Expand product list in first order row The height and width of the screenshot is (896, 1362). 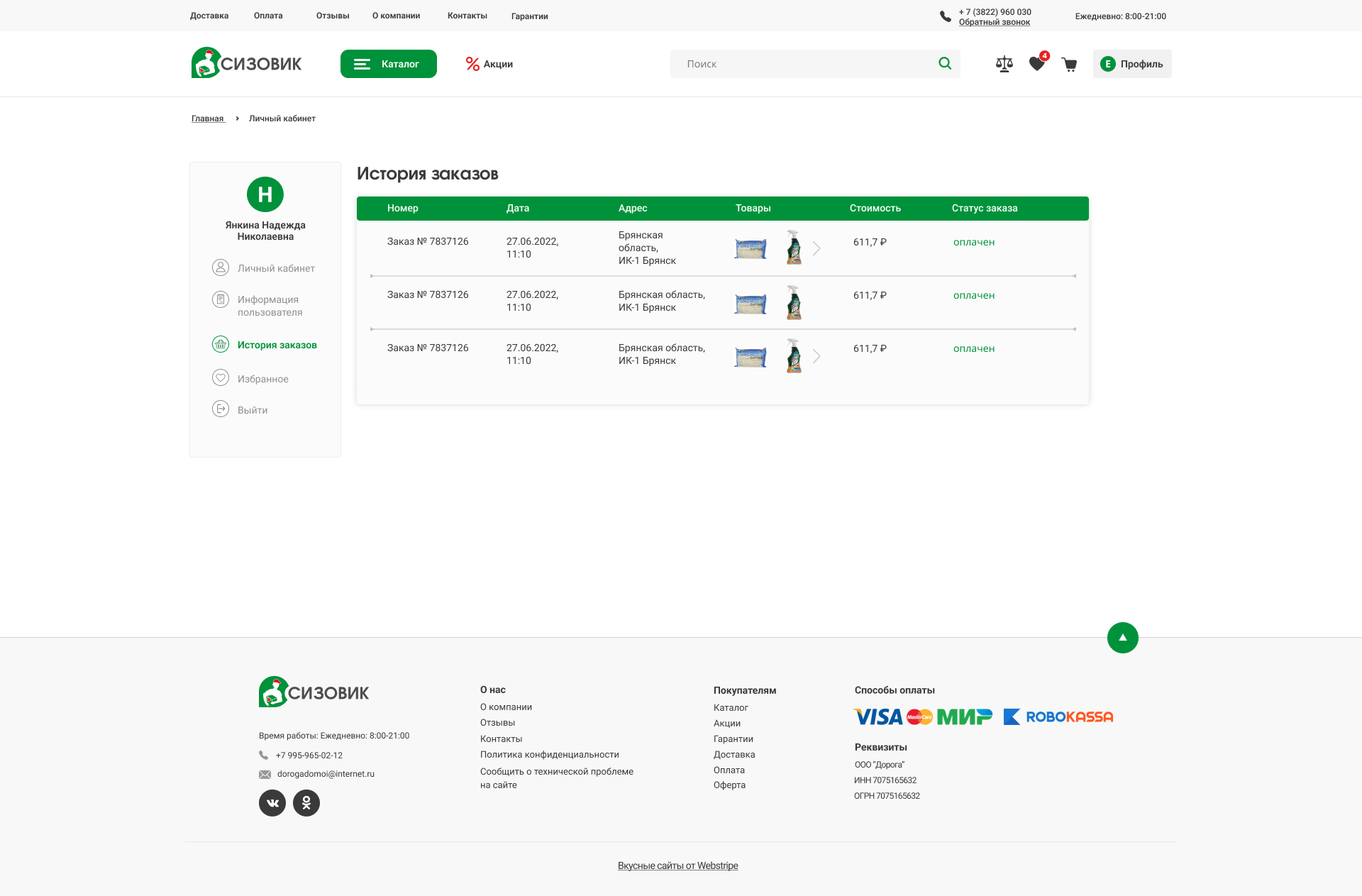click(x=816, y=248)
